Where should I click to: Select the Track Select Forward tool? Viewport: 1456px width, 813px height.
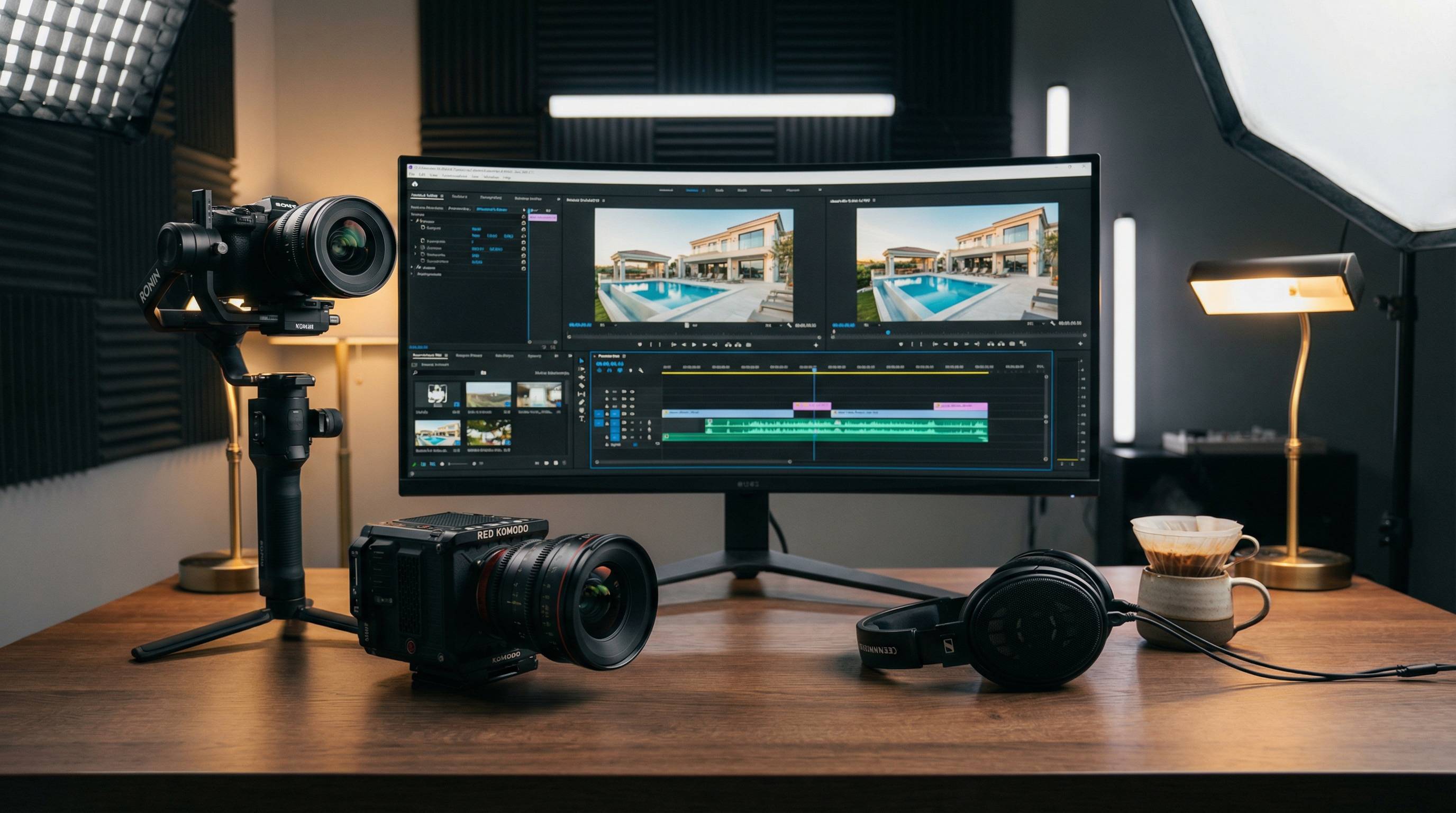click(x=582, y=369)
